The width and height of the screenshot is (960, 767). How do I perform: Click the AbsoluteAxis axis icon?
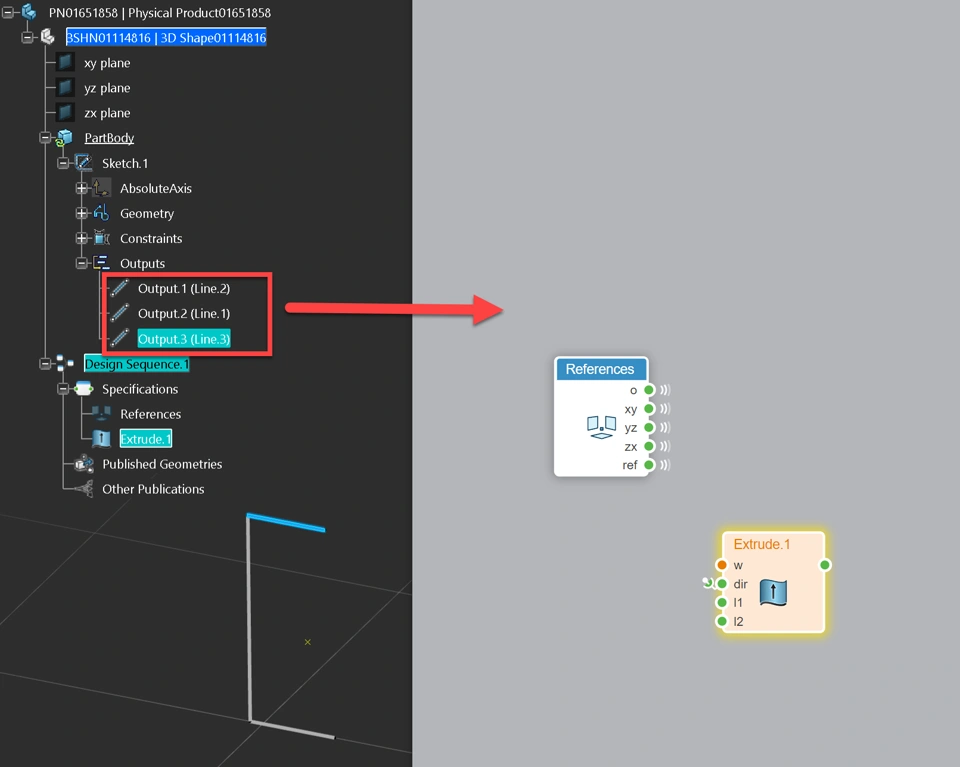pos(102,188)
